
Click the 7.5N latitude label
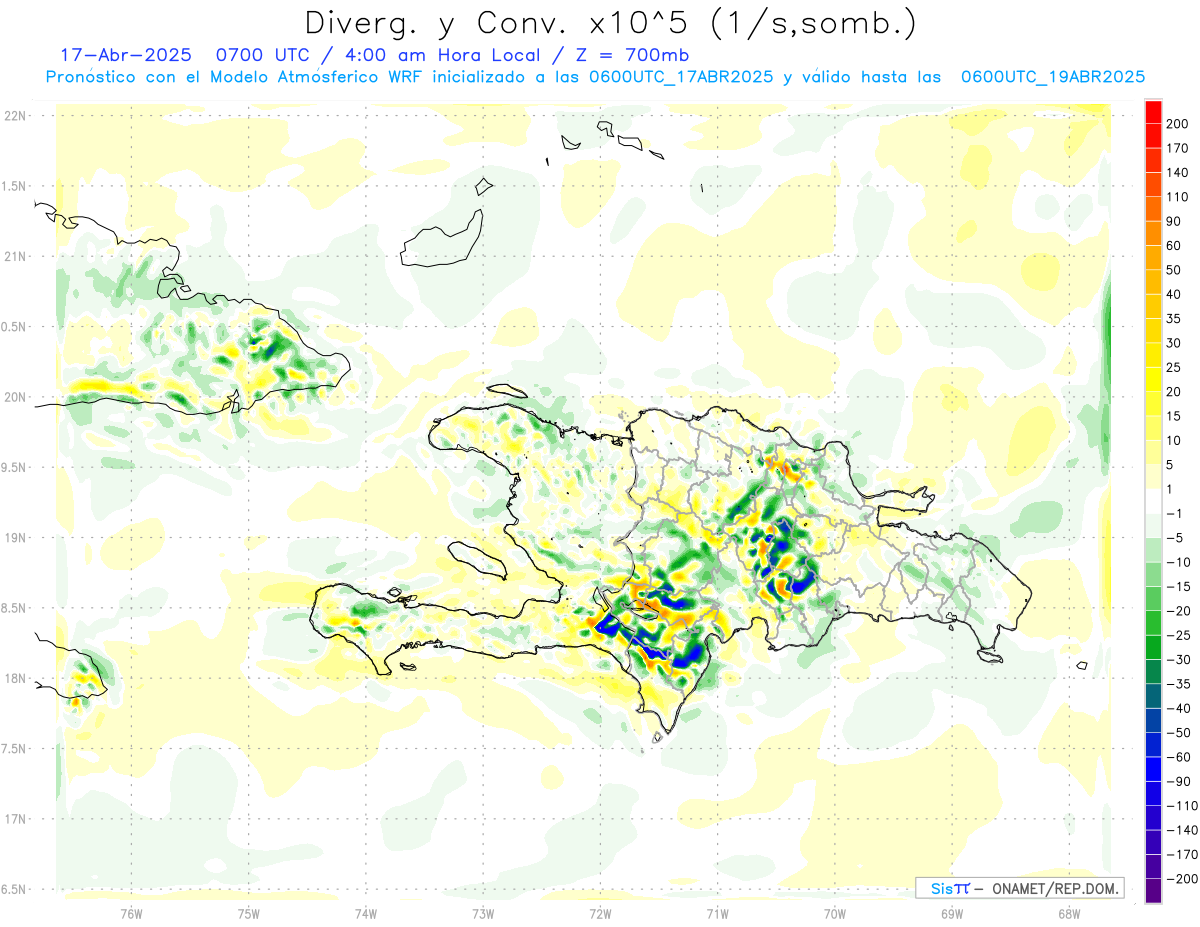coord(16,748)
